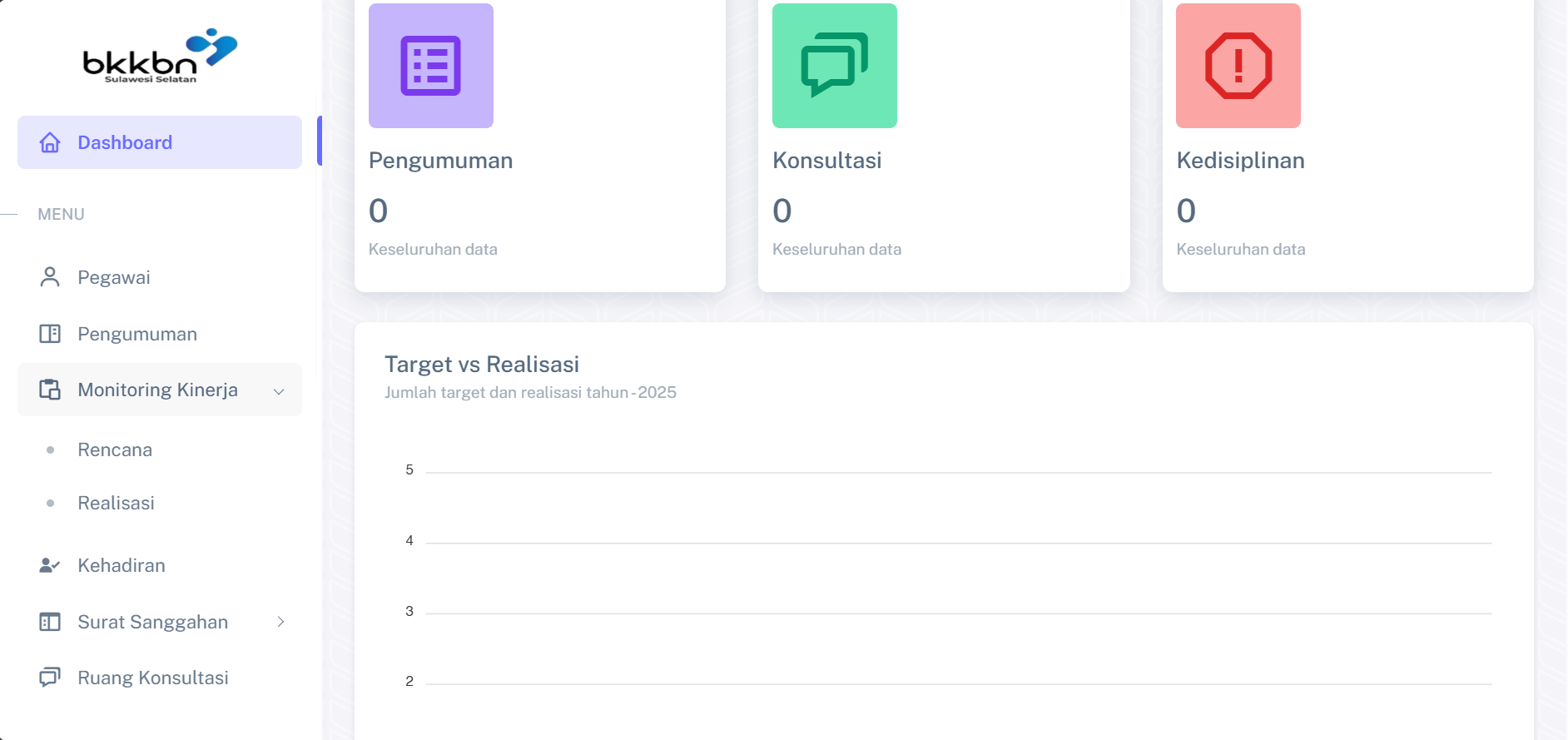The width and height of the screenshot is (1568, 740).
Task: Click the Ruang Konsultasi chat icon
Action: point(50,678)
